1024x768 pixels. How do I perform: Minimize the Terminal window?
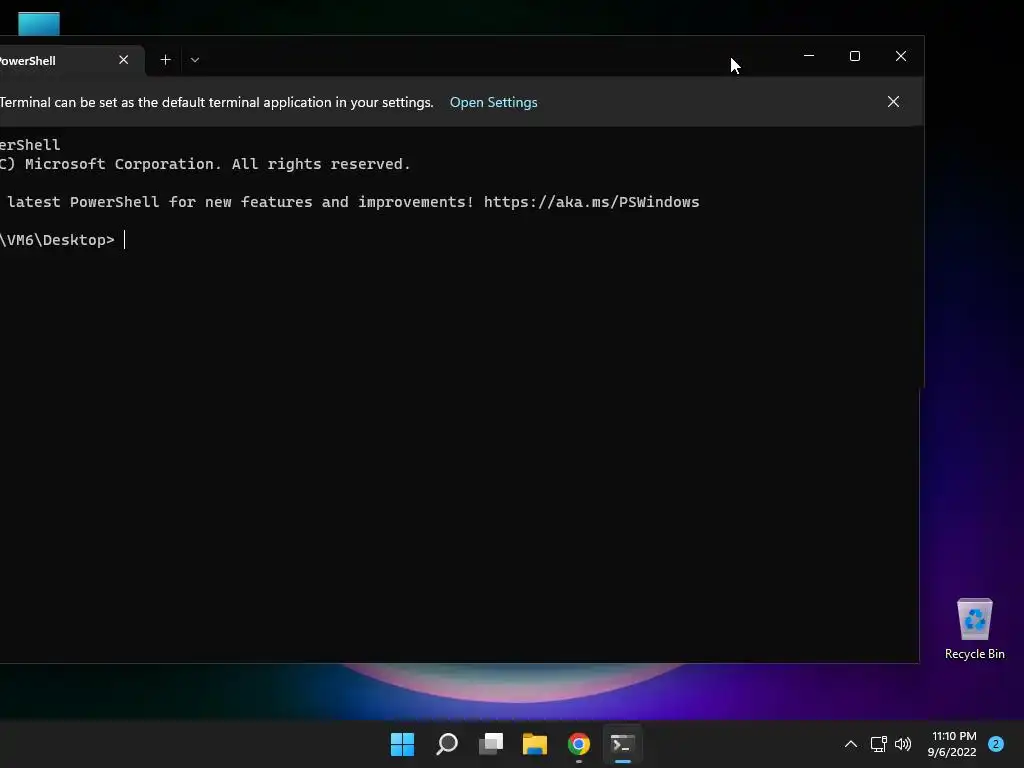click(x=808, y=56)
